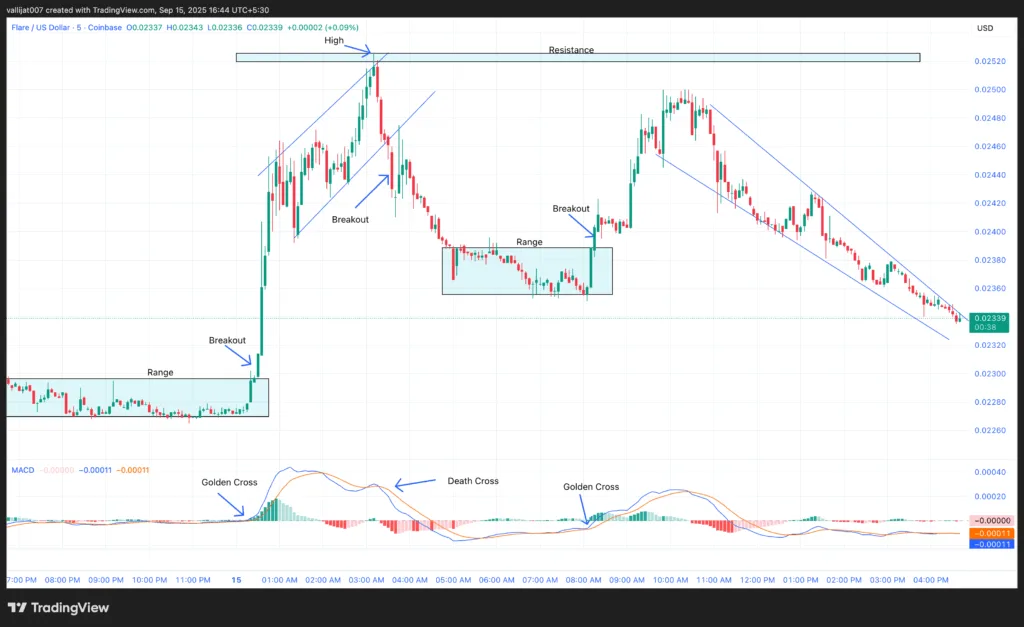Screen dimensions: 1024x627
Task: Click price axis label 0.02380
Action: 990,260
